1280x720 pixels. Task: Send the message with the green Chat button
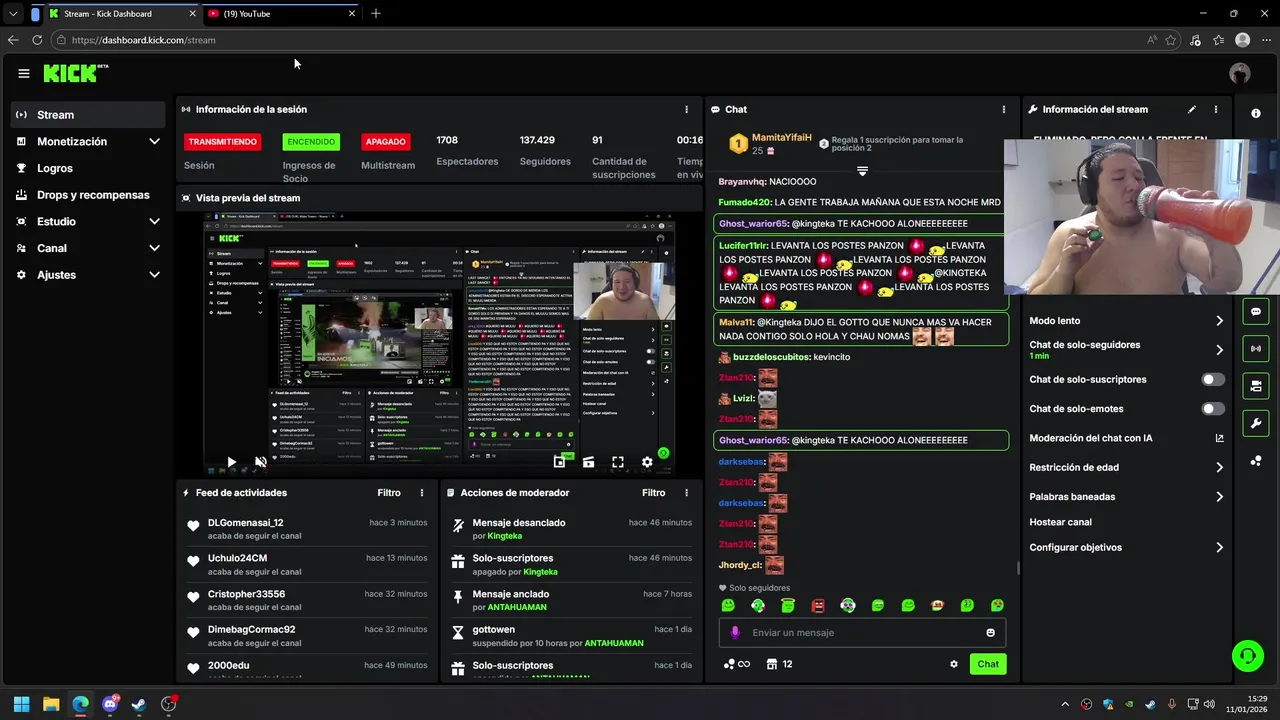coord(988,664)
